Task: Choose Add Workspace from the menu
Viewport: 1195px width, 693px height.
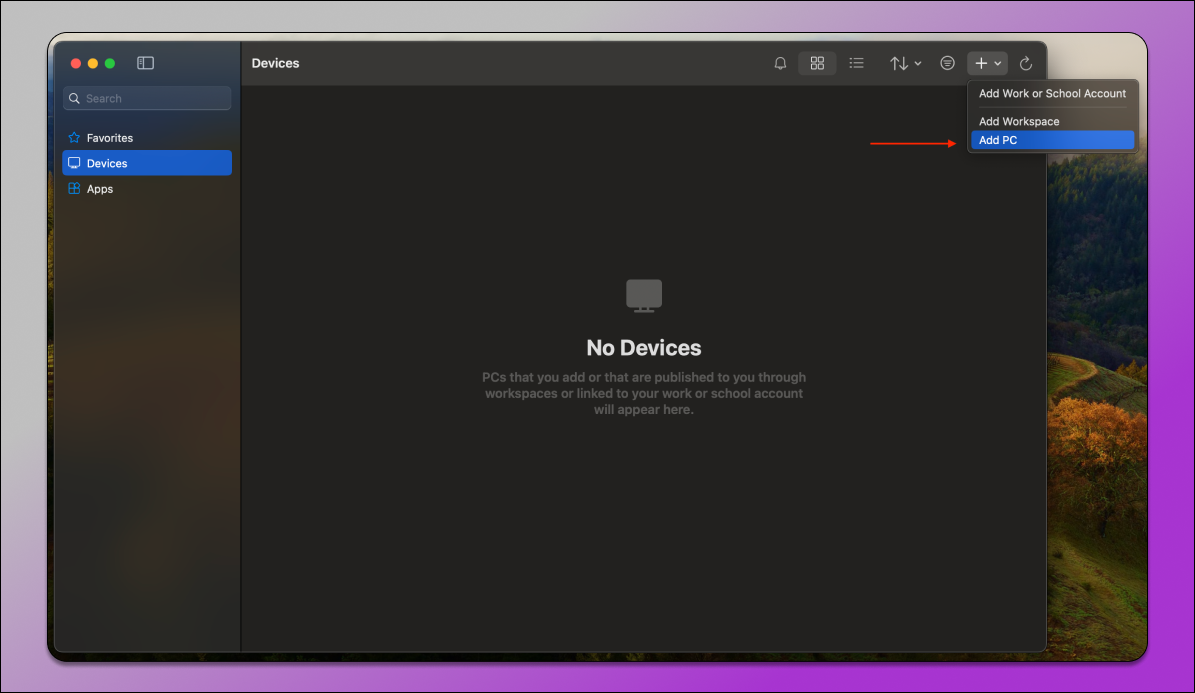Action: (x=1052, y=121)
